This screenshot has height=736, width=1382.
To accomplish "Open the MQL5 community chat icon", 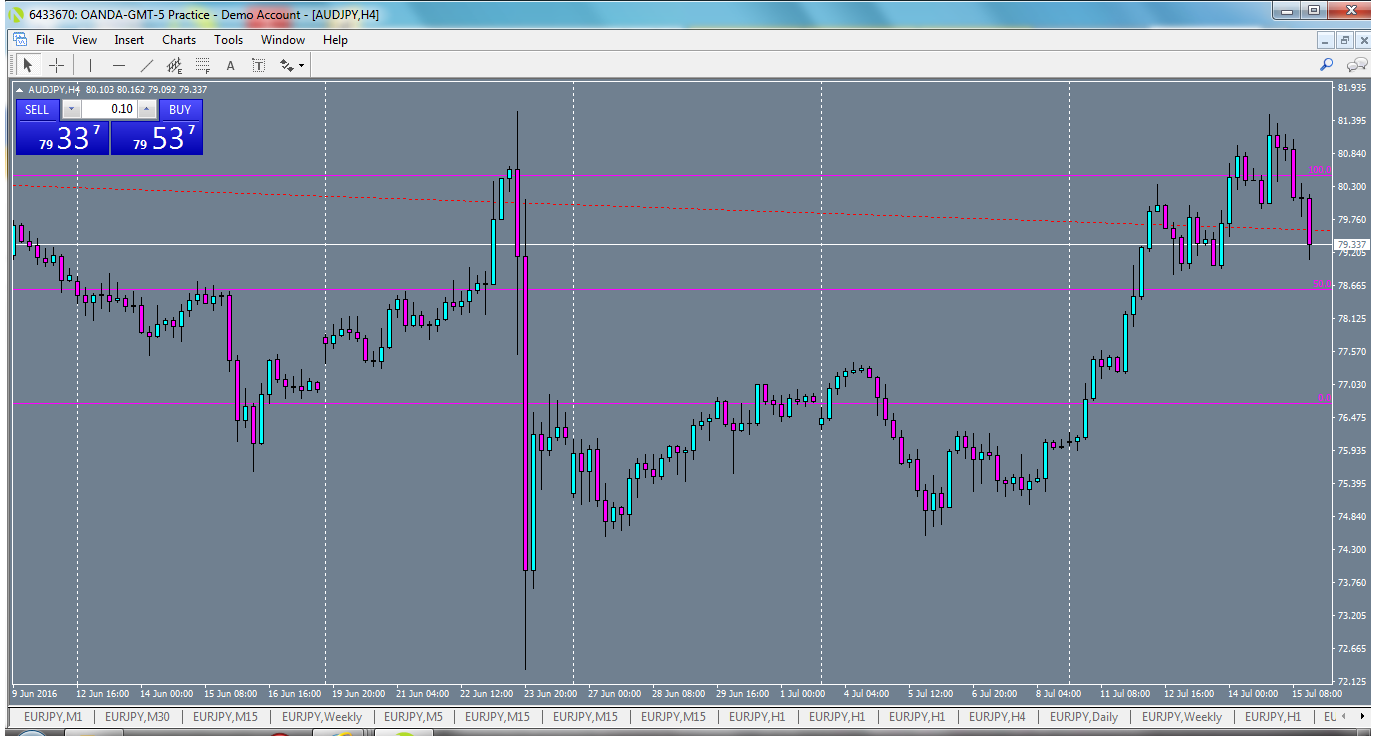I will pyautogui.click(x=1356, y=64).
